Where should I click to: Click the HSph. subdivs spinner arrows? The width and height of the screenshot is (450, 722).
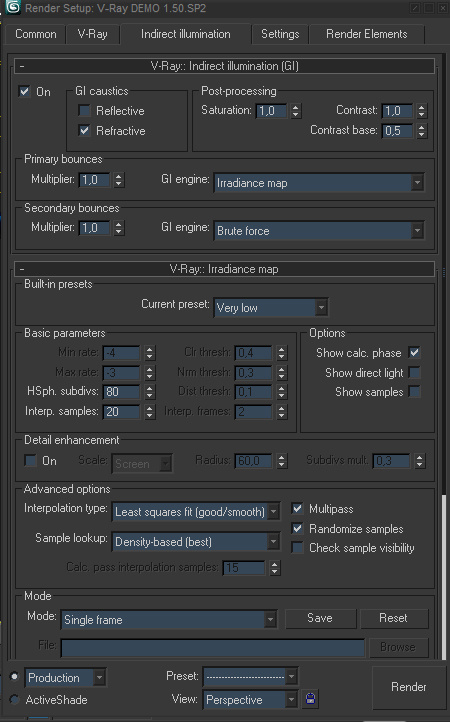click(150, 392)
